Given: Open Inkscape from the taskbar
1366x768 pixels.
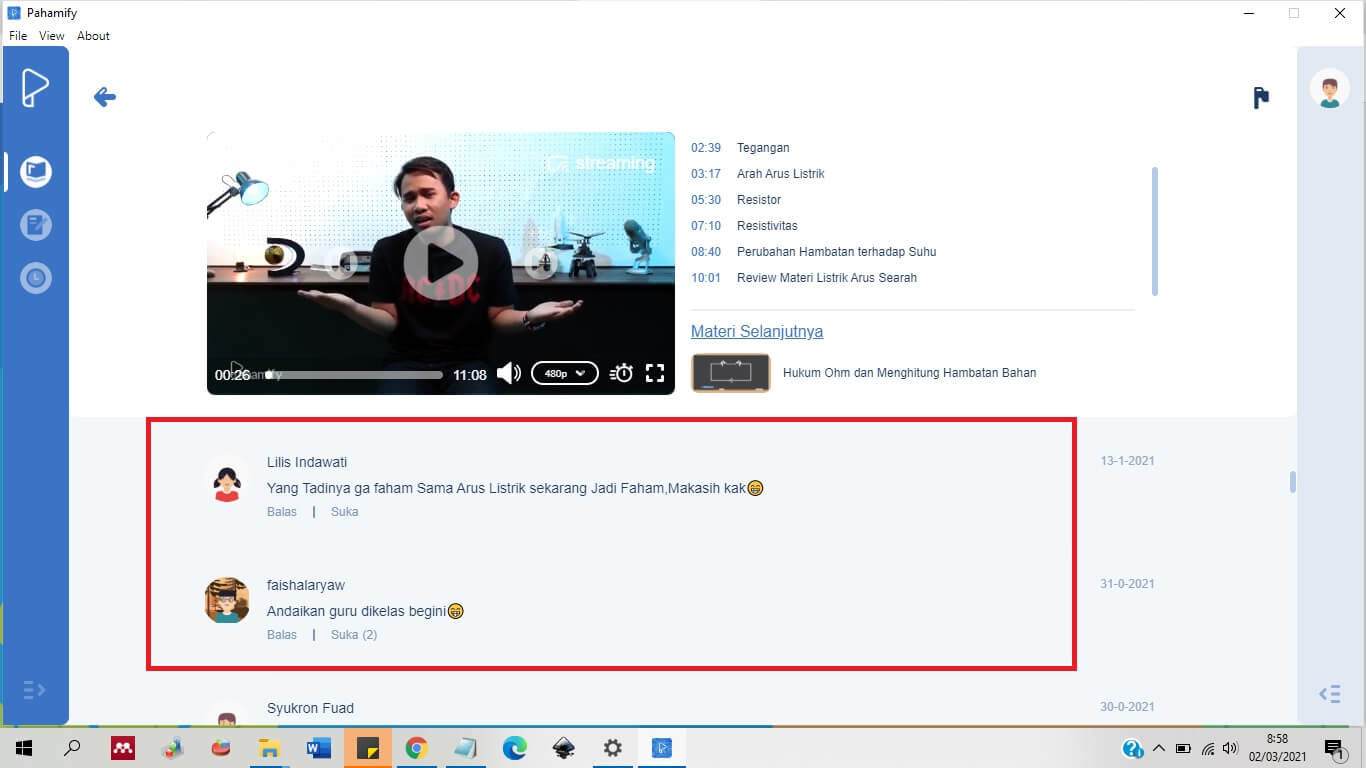Looking at the screenshot, I should pos(563,748).
